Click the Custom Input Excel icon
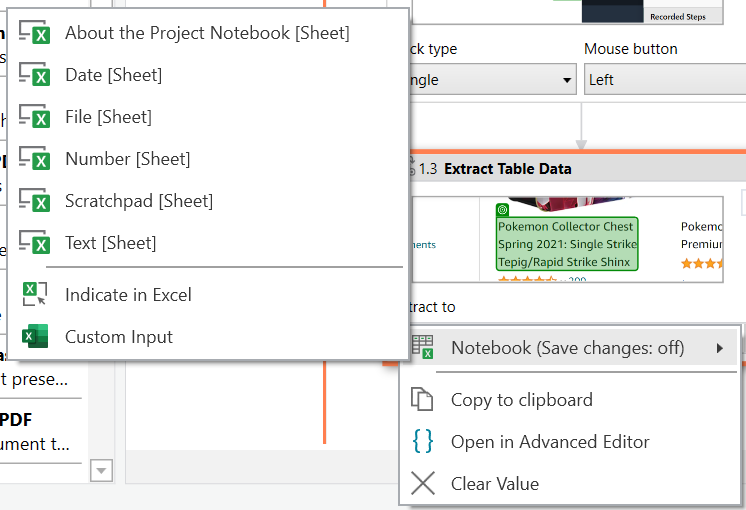This screenshot has height=510, width=746. coord(35,337)
